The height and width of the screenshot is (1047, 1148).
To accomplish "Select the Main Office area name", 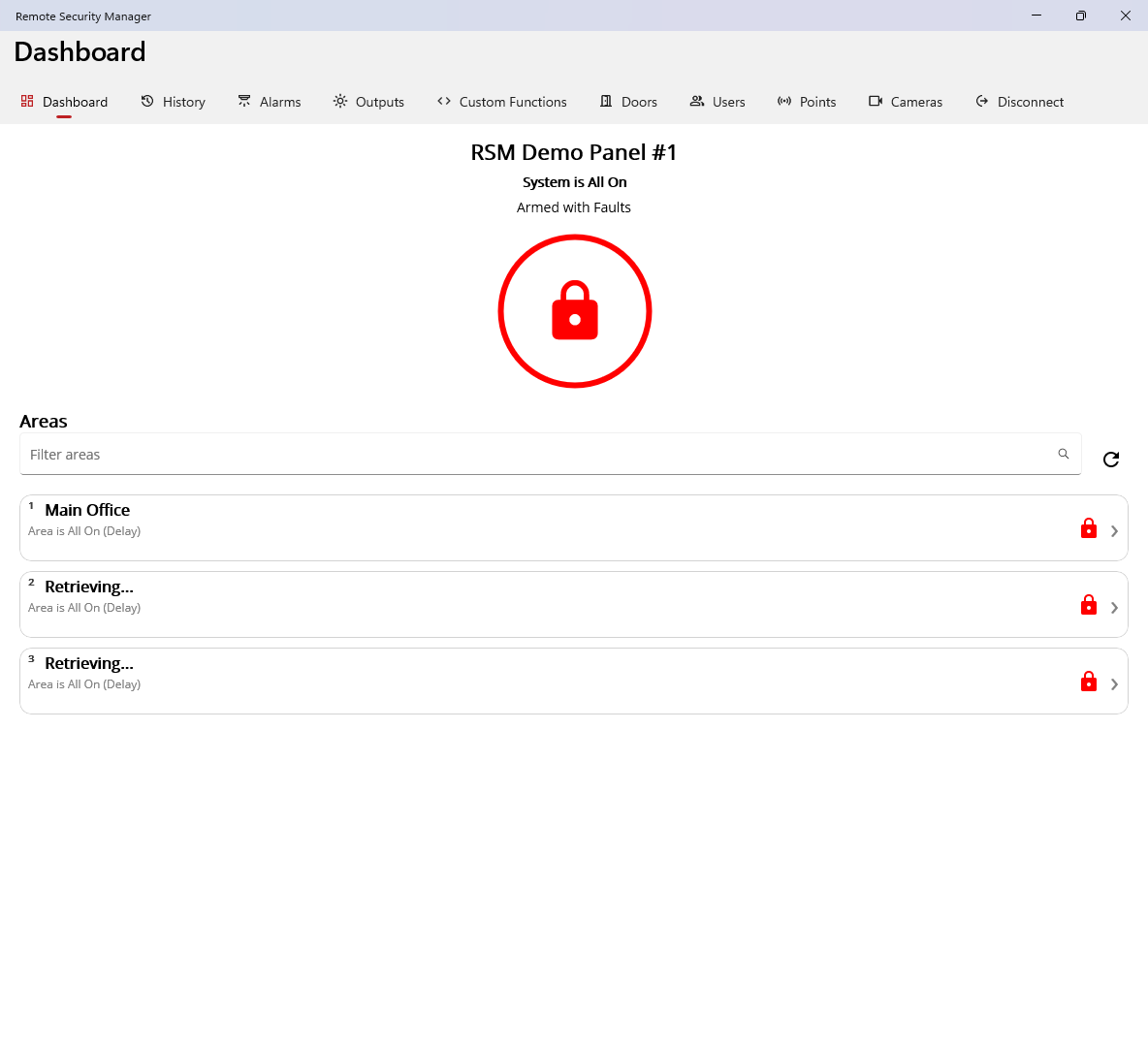I will pos(87,510).
